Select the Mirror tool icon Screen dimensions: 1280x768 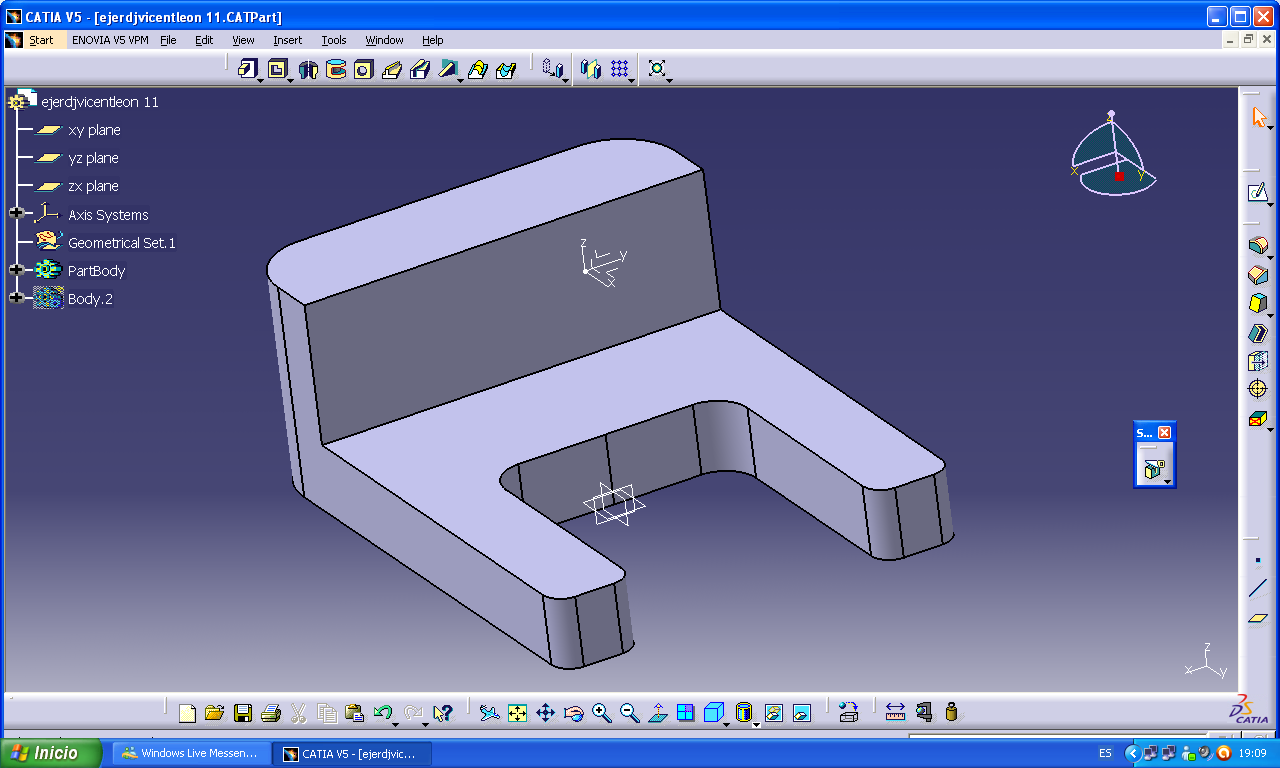click(x=591, y=69)
